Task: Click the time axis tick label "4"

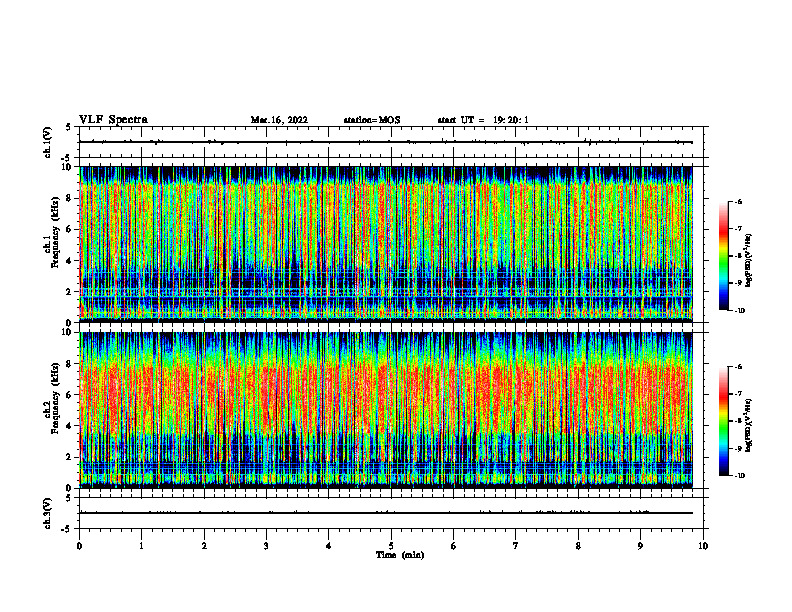Action: pos(329,546)
